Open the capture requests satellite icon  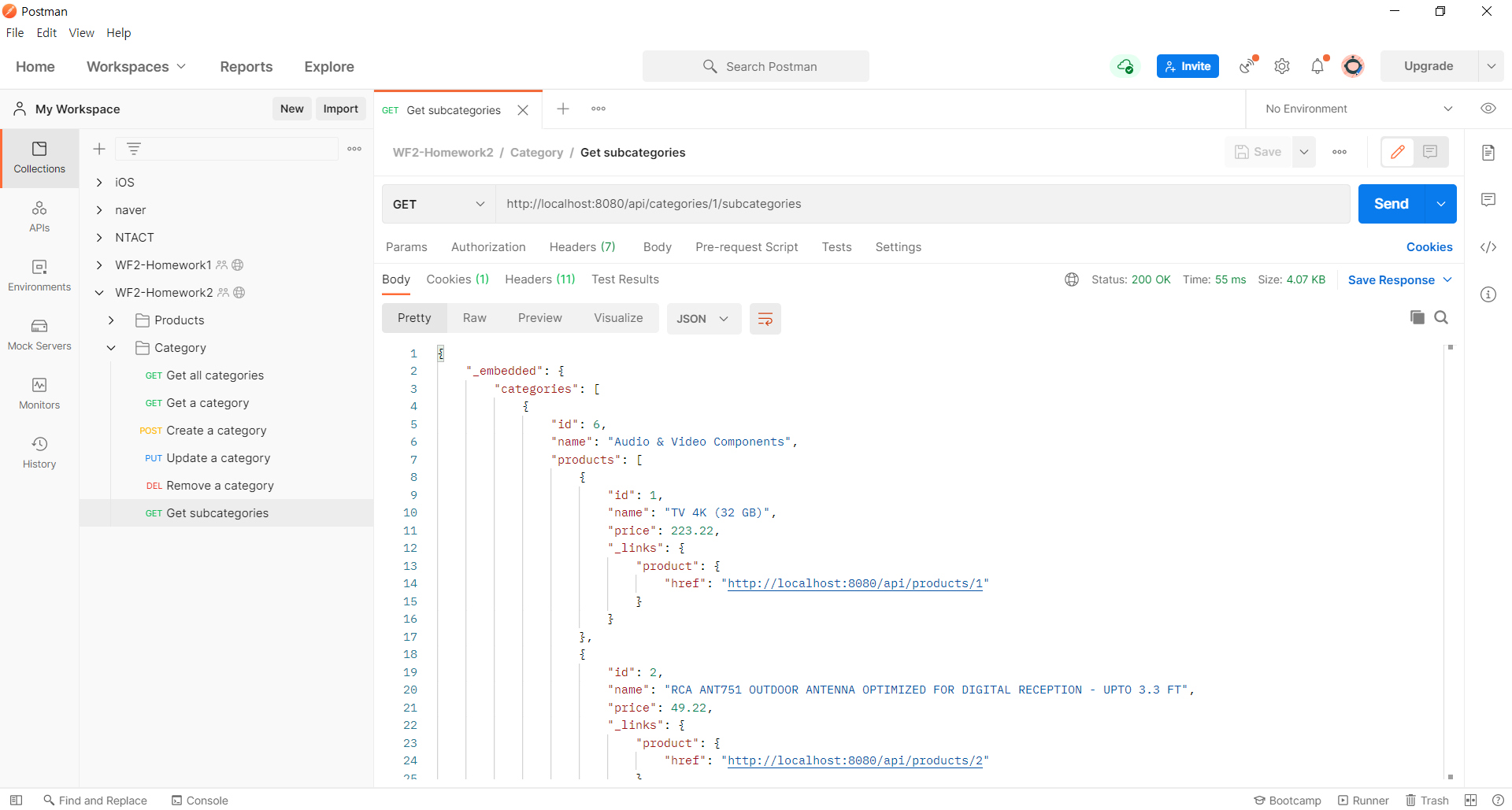click(1247, 66)
